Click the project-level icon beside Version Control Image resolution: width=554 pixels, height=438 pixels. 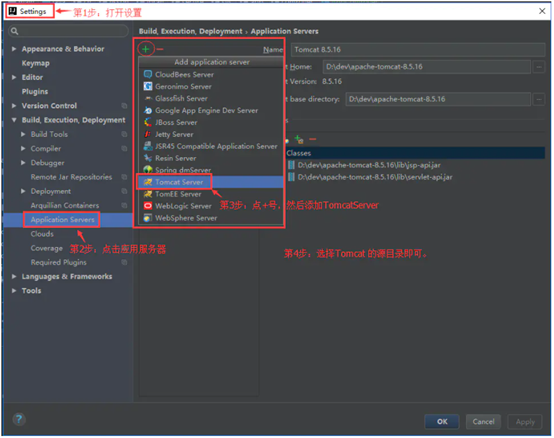[124, 106]
